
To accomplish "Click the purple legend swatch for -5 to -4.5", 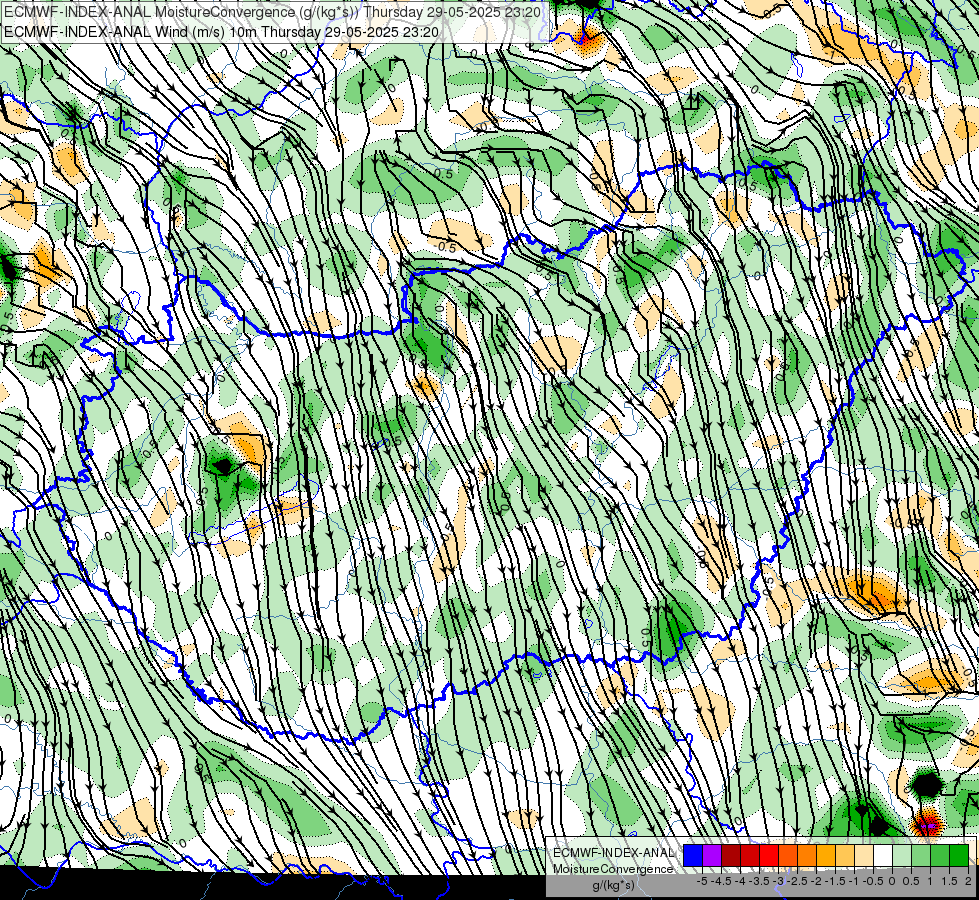I will pyautogui.click(x=712, y=855).
